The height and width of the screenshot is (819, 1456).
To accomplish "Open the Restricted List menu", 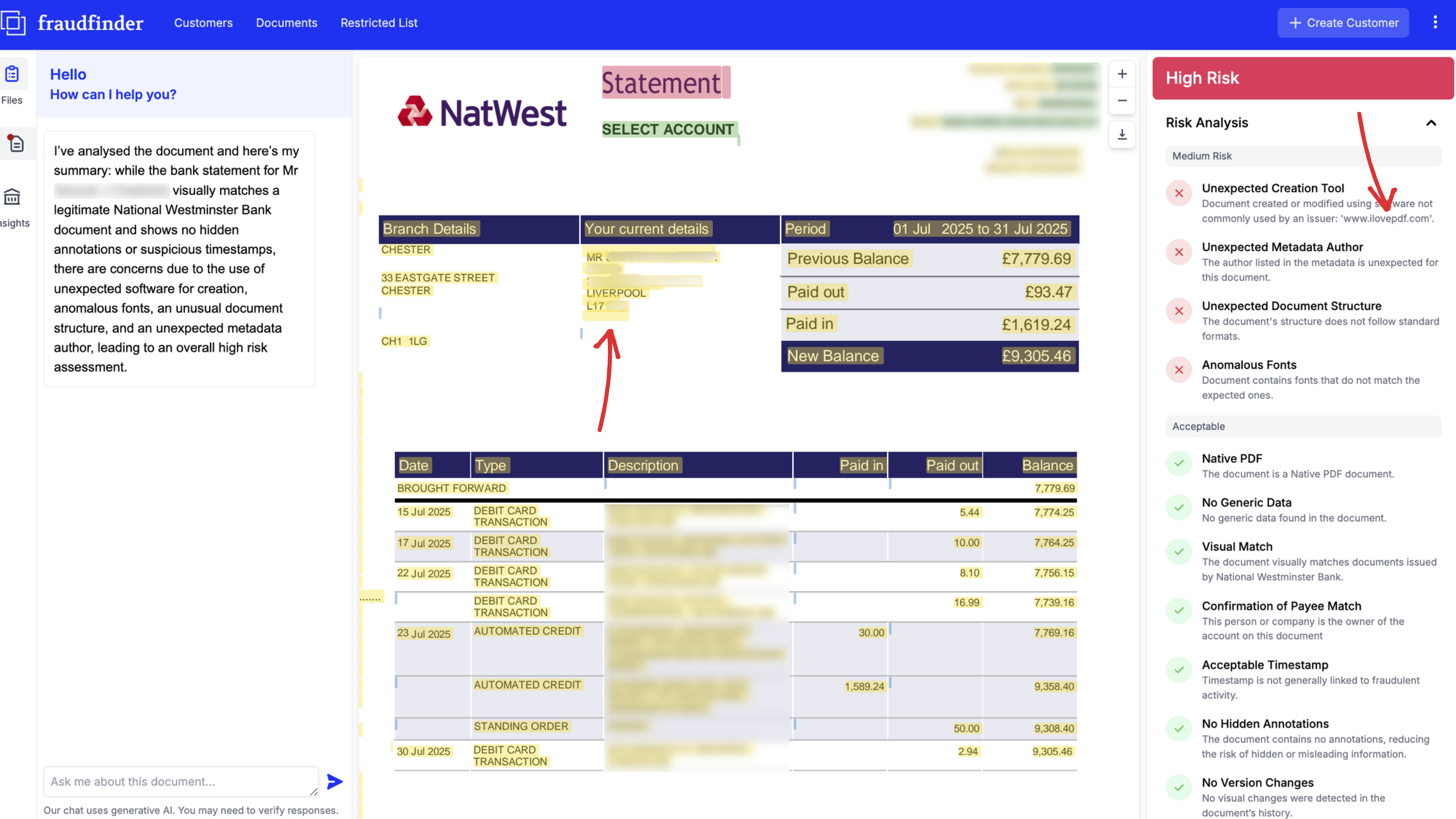I will tap(379, 23).
